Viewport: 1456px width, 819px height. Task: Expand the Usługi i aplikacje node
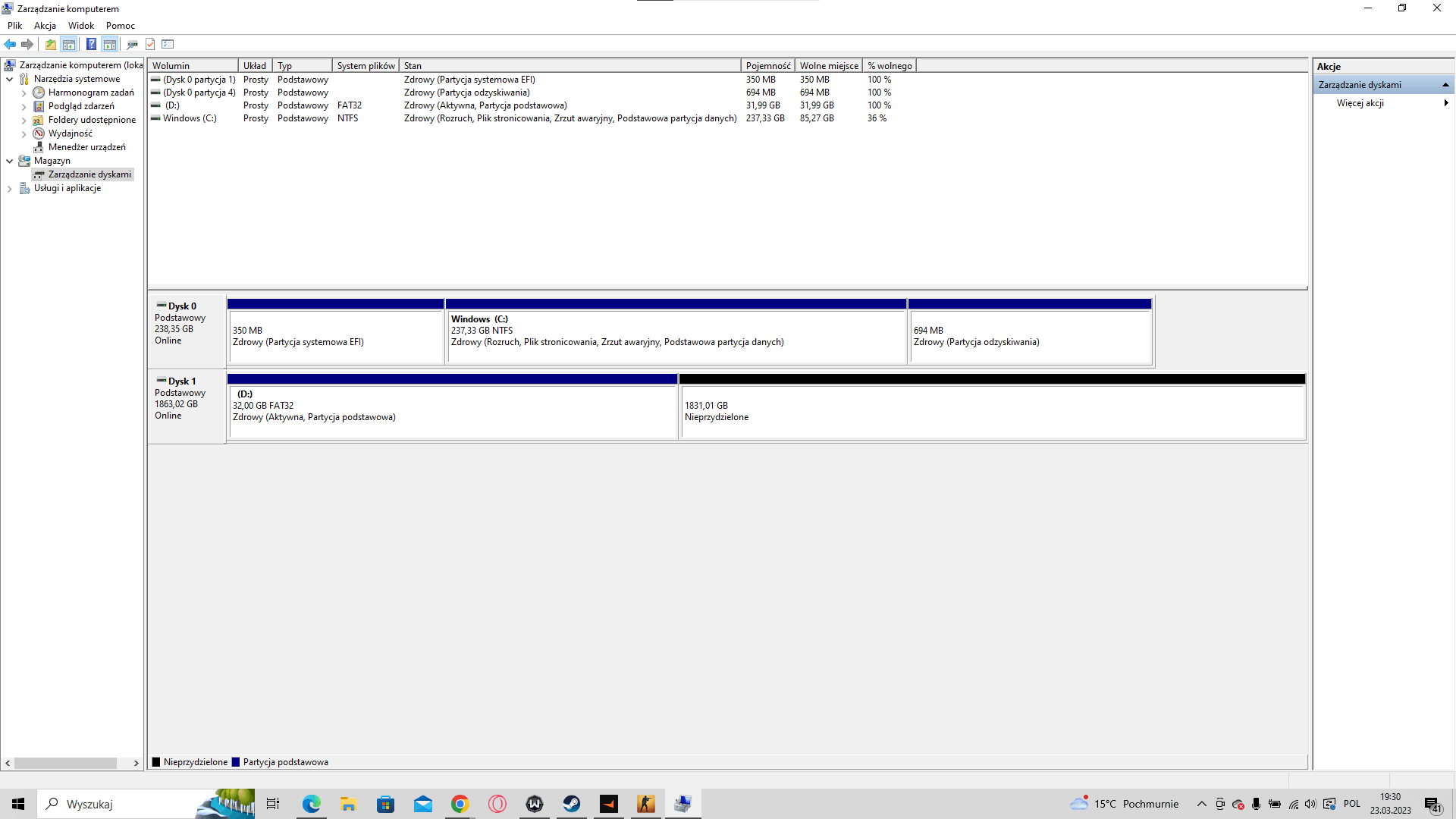tap(9, 189)
